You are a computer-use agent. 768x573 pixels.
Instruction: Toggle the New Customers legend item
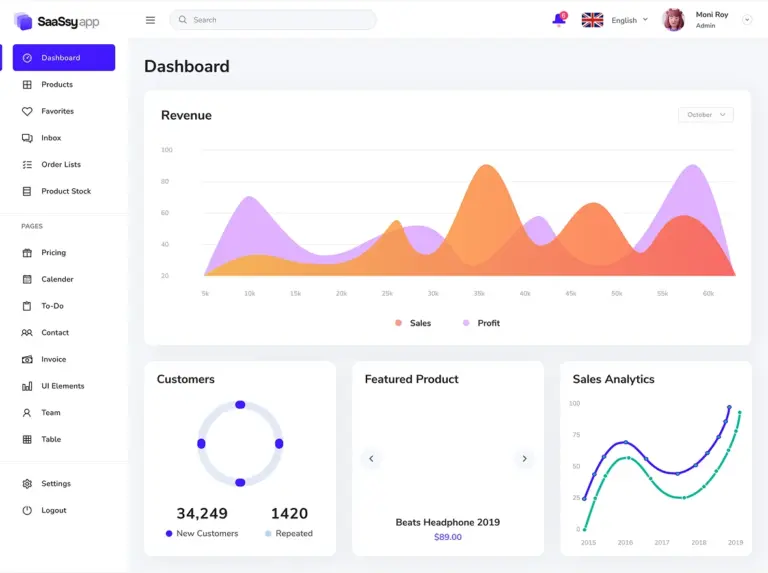click(202, 533)
